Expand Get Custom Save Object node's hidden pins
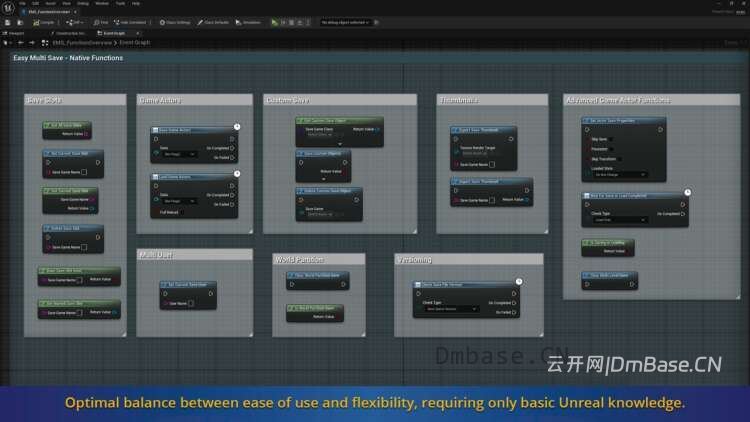The height and width of the screenshot is (422, 750). pyautogui.click(x=340, y=144)
